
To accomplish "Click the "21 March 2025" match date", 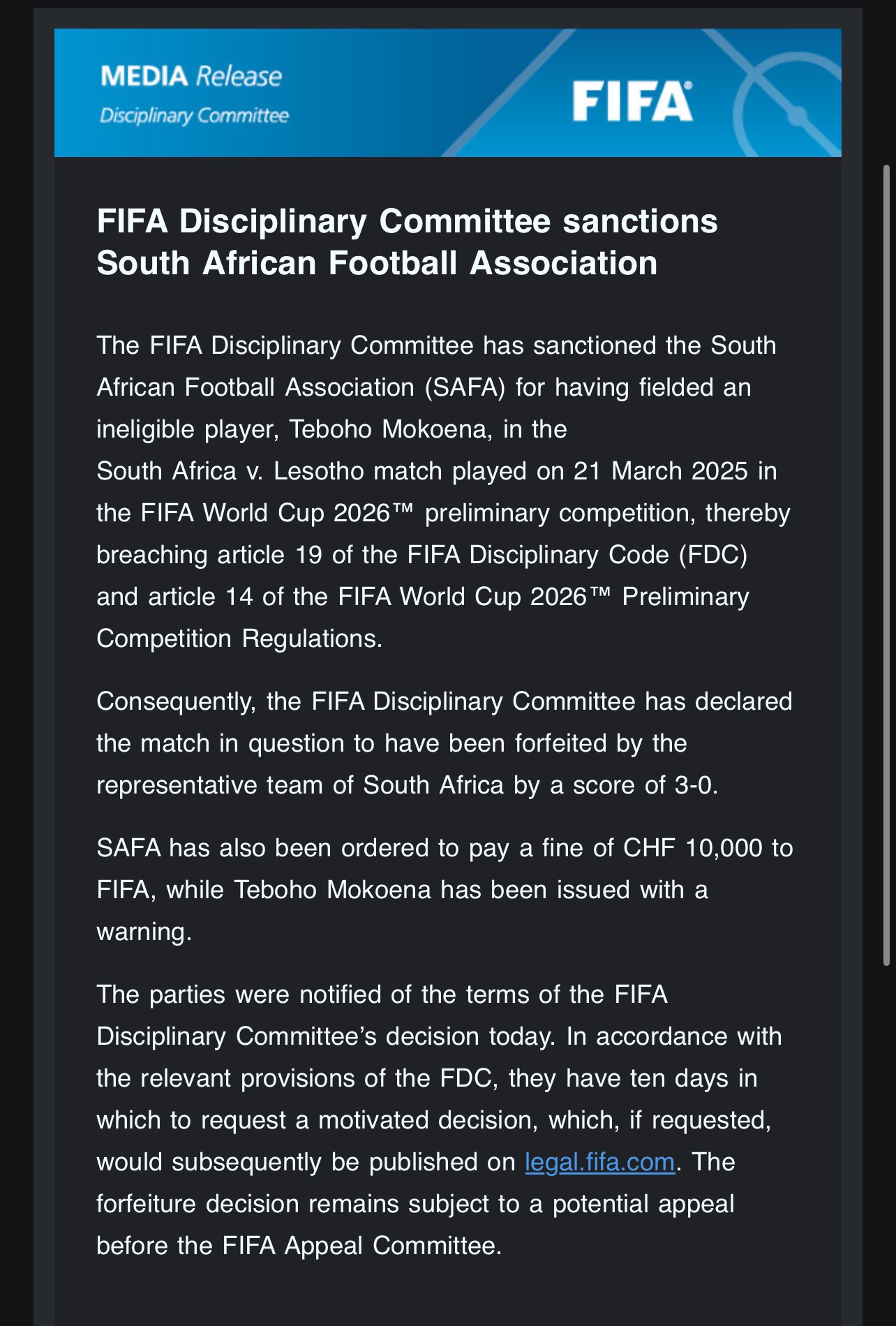I will click(x=660, y=471).
